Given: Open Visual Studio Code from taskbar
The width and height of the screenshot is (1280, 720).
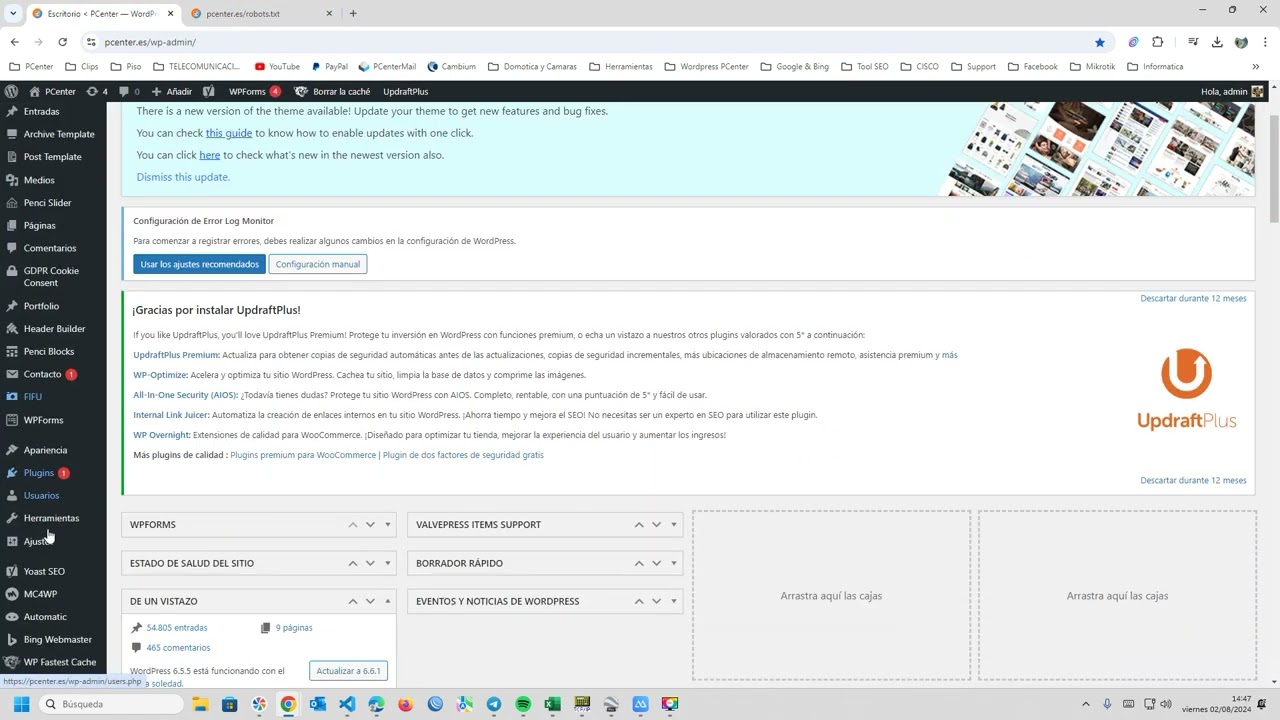Looking at the screenshot, I should pyautogui.click(x=347, y=704).
